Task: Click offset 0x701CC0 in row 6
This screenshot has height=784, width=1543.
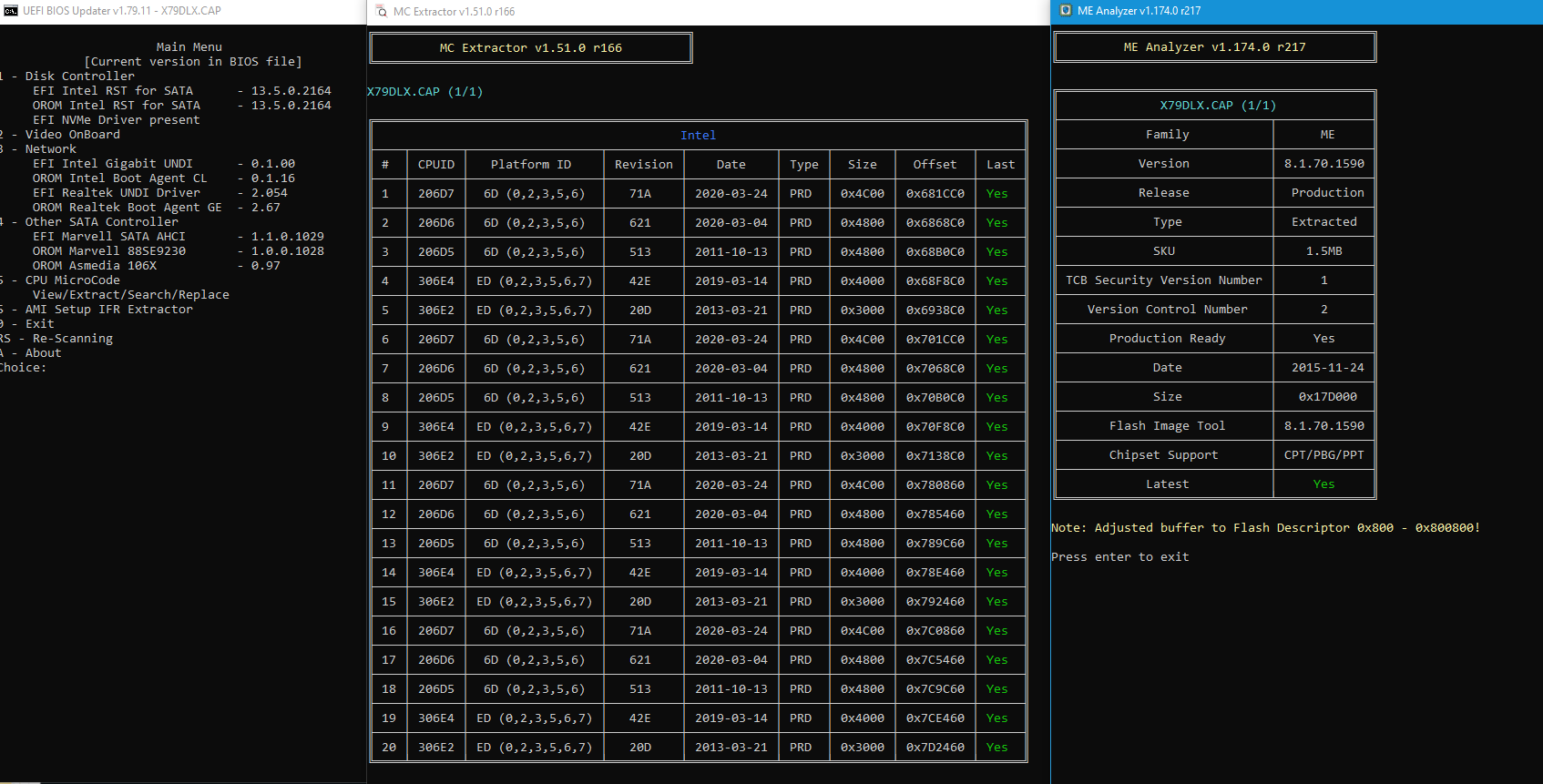Action: [935, 340]
